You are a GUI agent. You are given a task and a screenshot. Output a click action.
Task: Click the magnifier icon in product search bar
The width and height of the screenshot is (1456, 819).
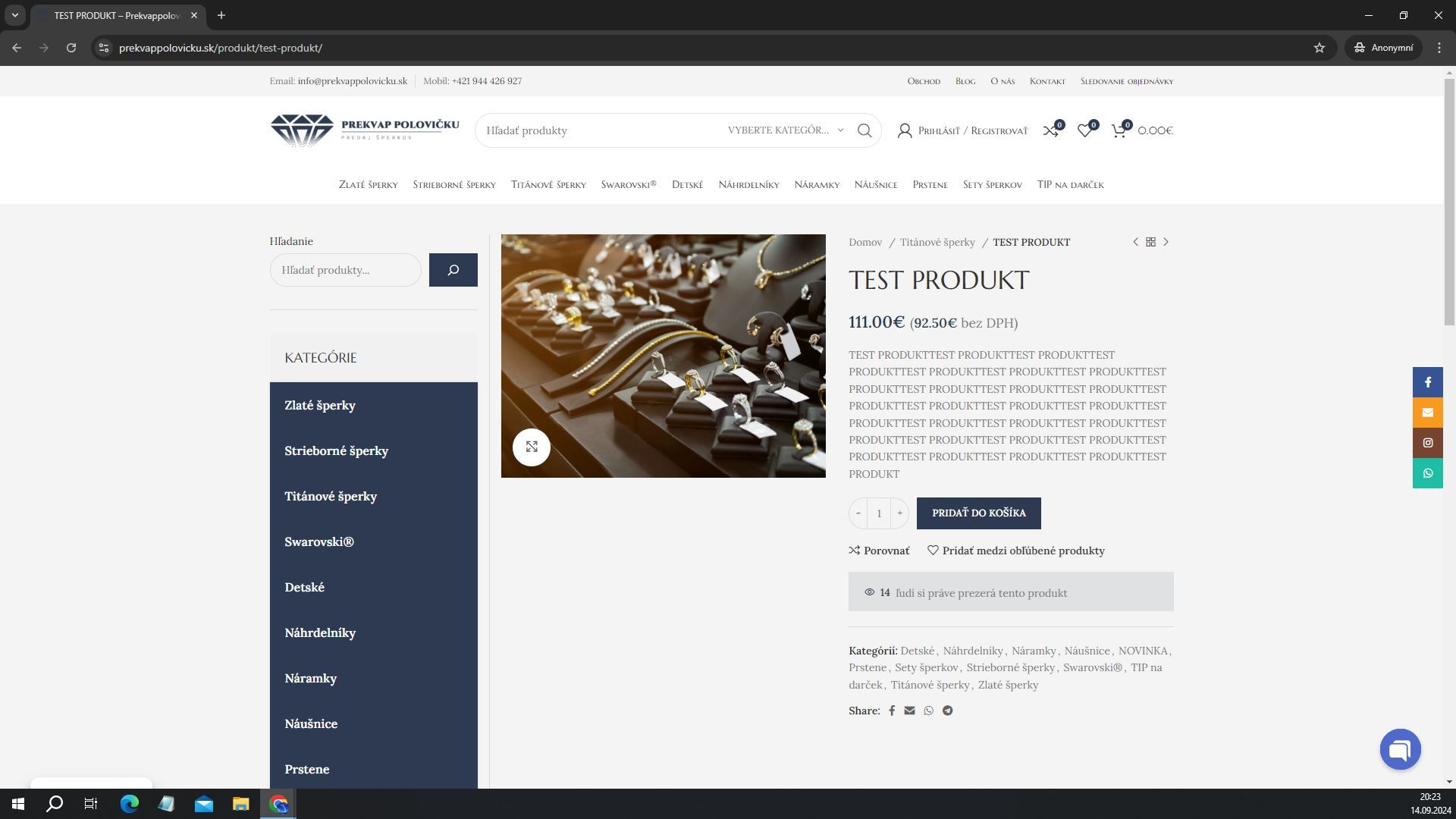tap(864, 130)
